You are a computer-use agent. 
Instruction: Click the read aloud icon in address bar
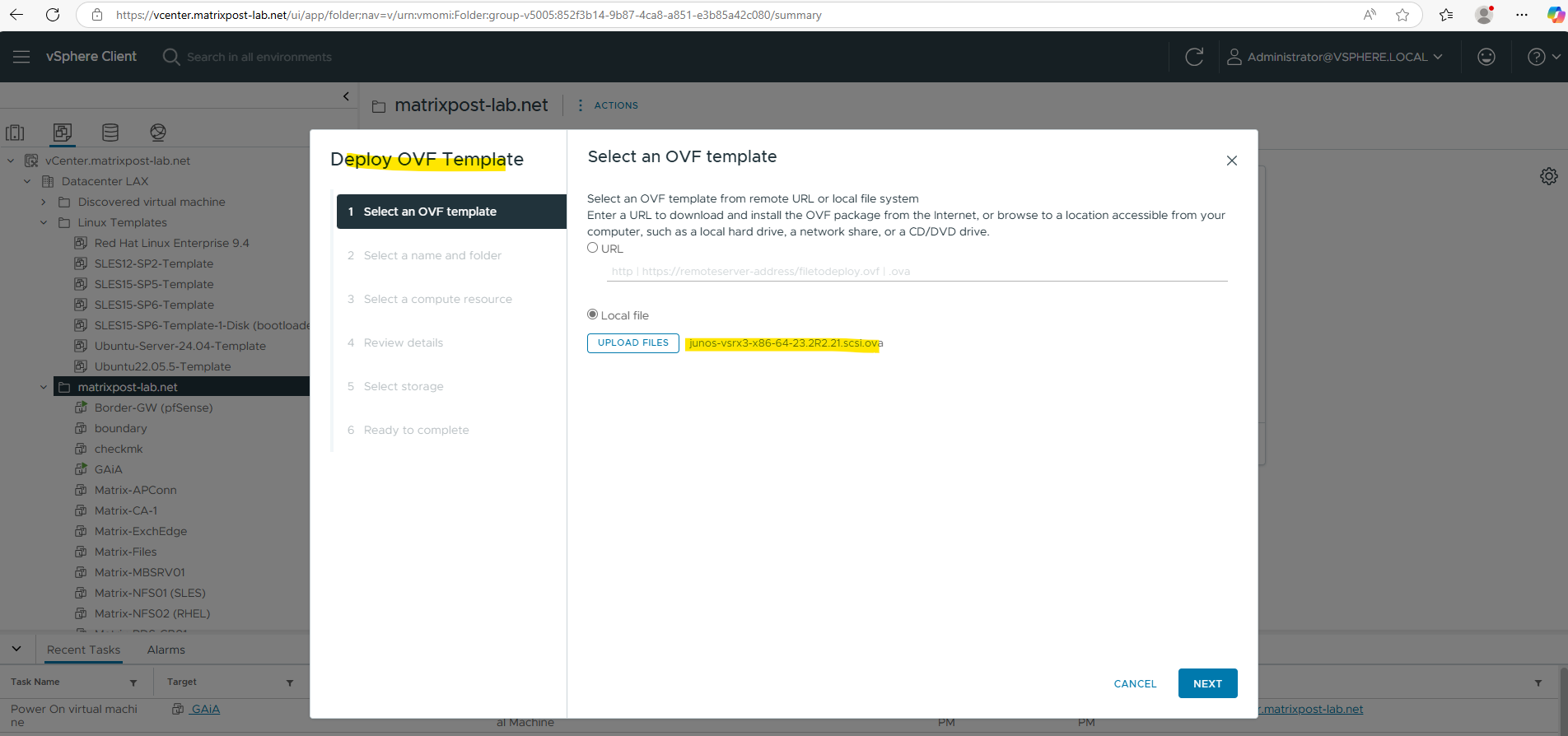point(1370,15)
